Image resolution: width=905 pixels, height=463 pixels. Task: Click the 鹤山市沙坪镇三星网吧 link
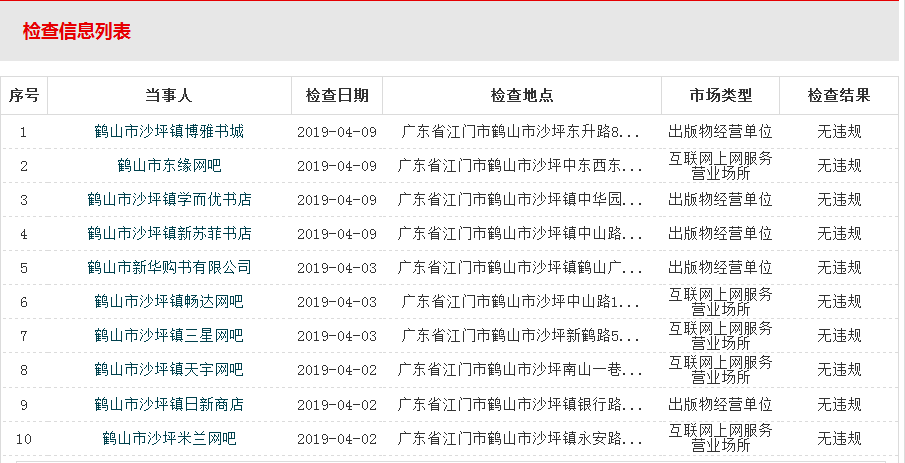click(x=169, y=335)
